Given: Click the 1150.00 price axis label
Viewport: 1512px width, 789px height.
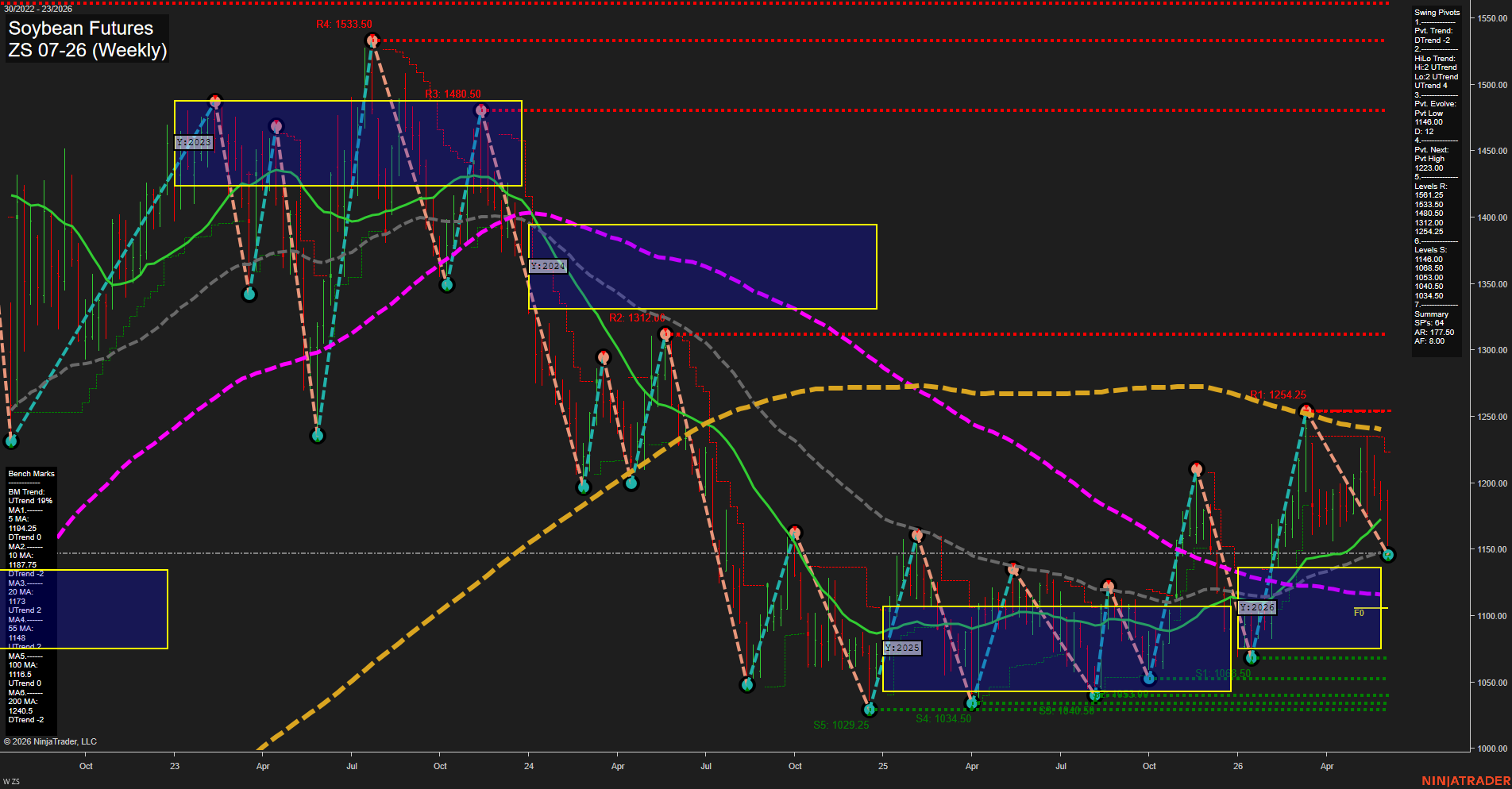Looking at the screenshot, I should click(x=1492, y=549).
